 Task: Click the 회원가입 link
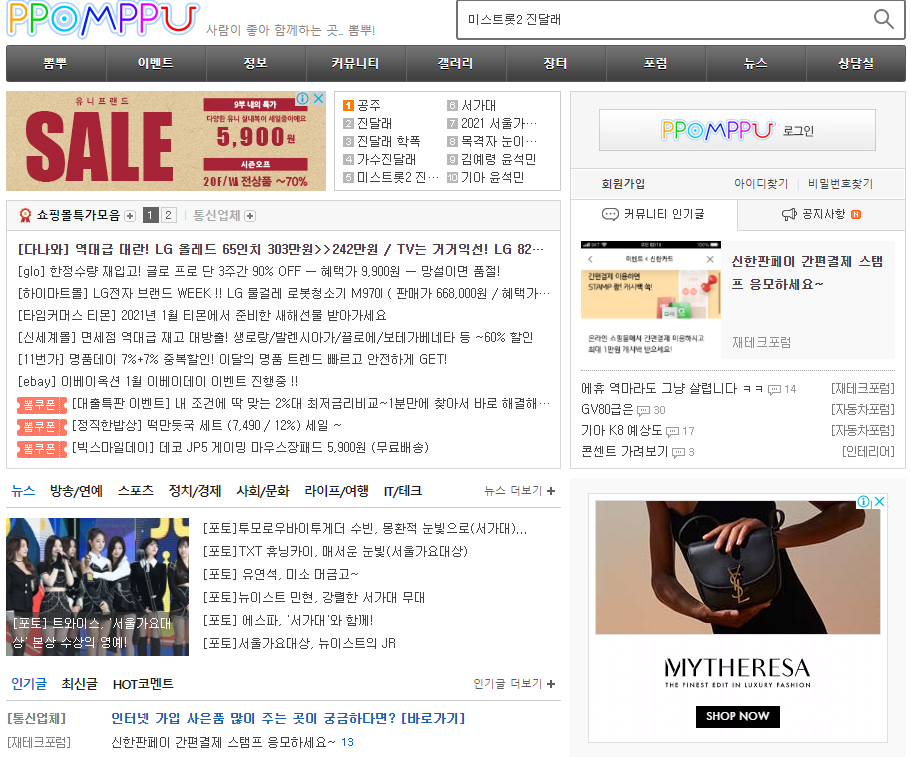[x=623, y=184]
